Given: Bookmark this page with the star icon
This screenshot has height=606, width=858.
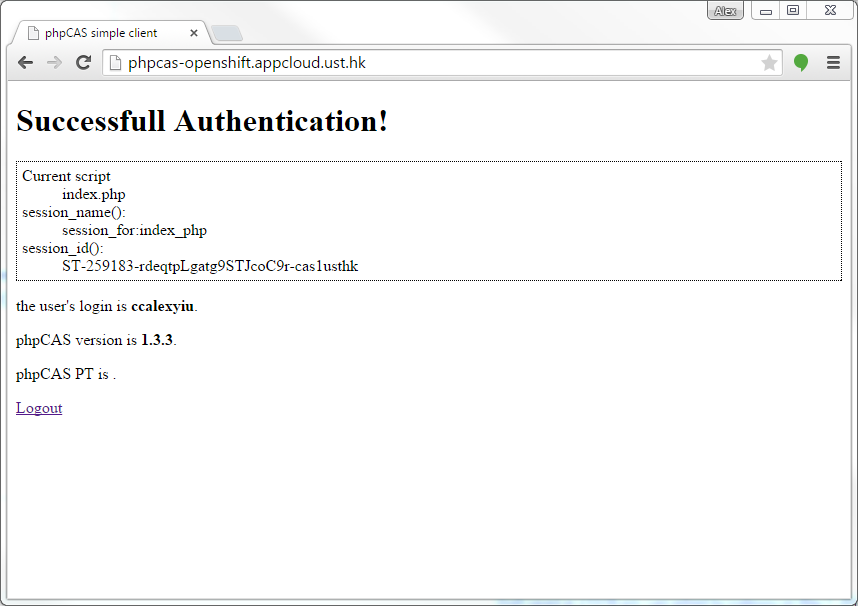Looking at the screenshot, I should 769,63.
